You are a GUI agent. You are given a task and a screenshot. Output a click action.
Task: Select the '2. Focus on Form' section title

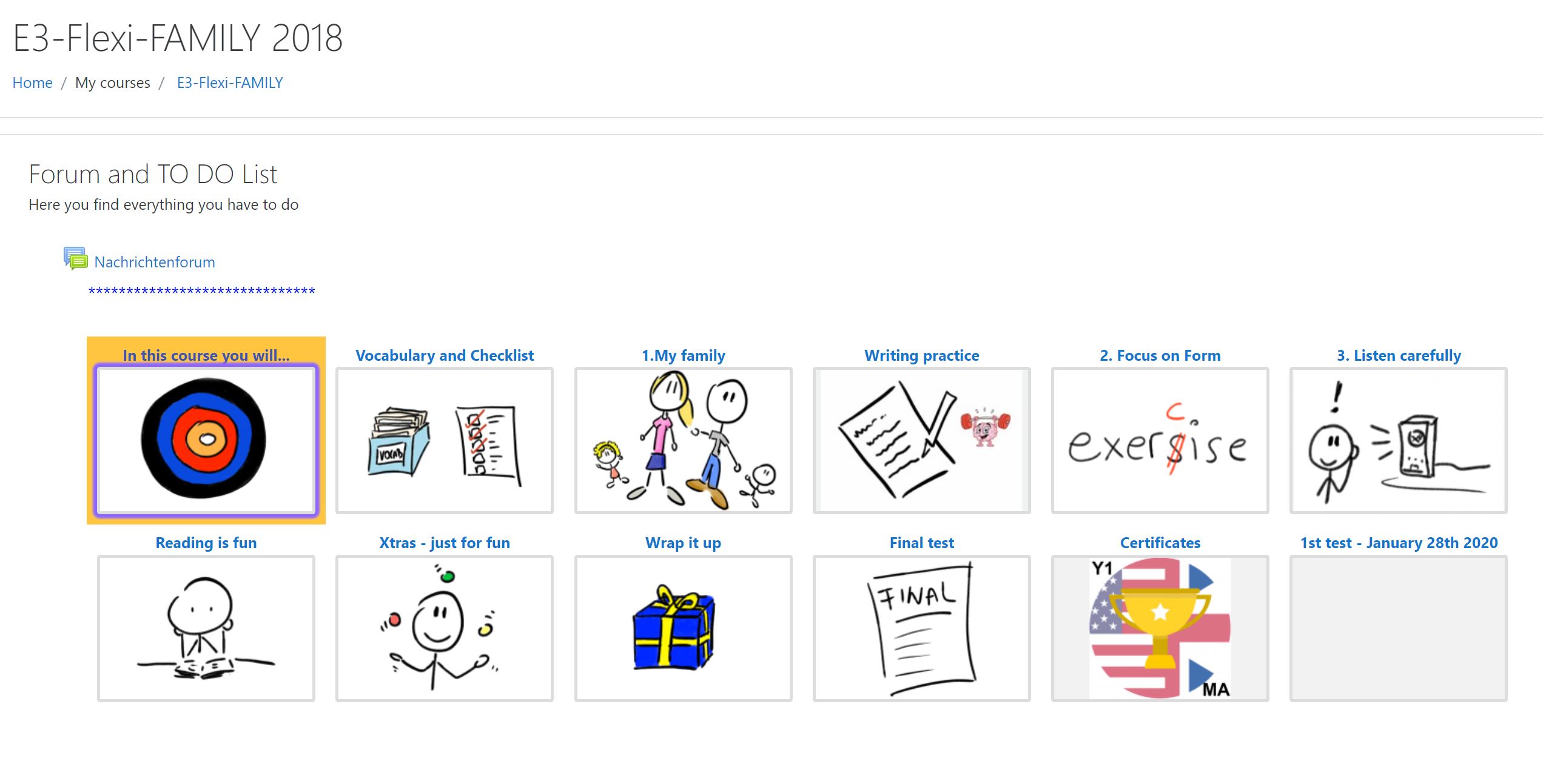tap(1160, 355)
